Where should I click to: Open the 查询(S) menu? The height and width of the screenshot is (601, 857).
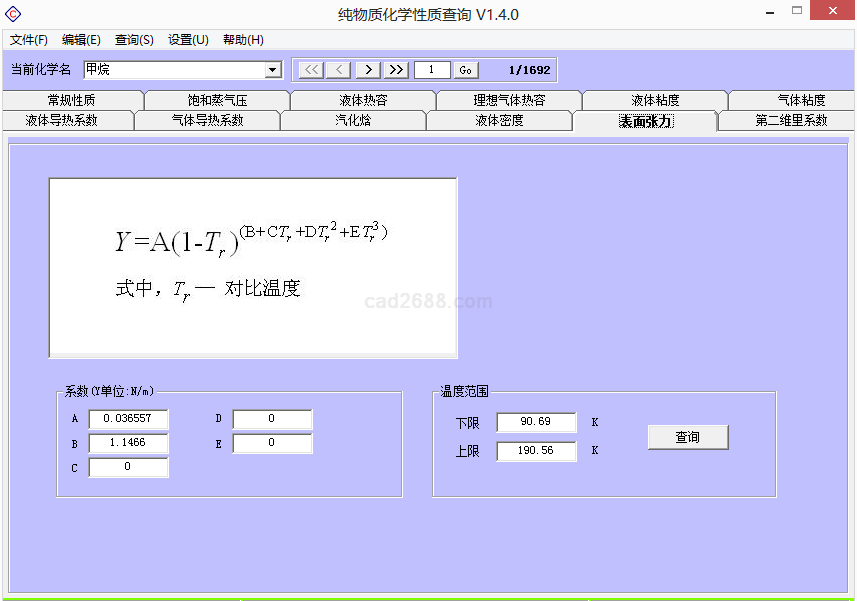click(134, 40)
